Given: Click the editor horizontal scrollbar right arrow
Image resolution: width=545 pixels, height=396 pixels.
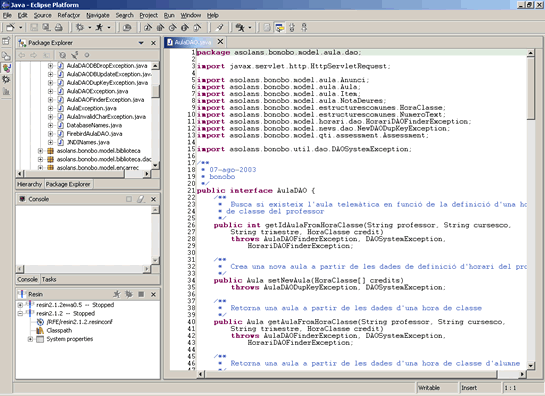Looking at the screenshot, I should point(522,374).
